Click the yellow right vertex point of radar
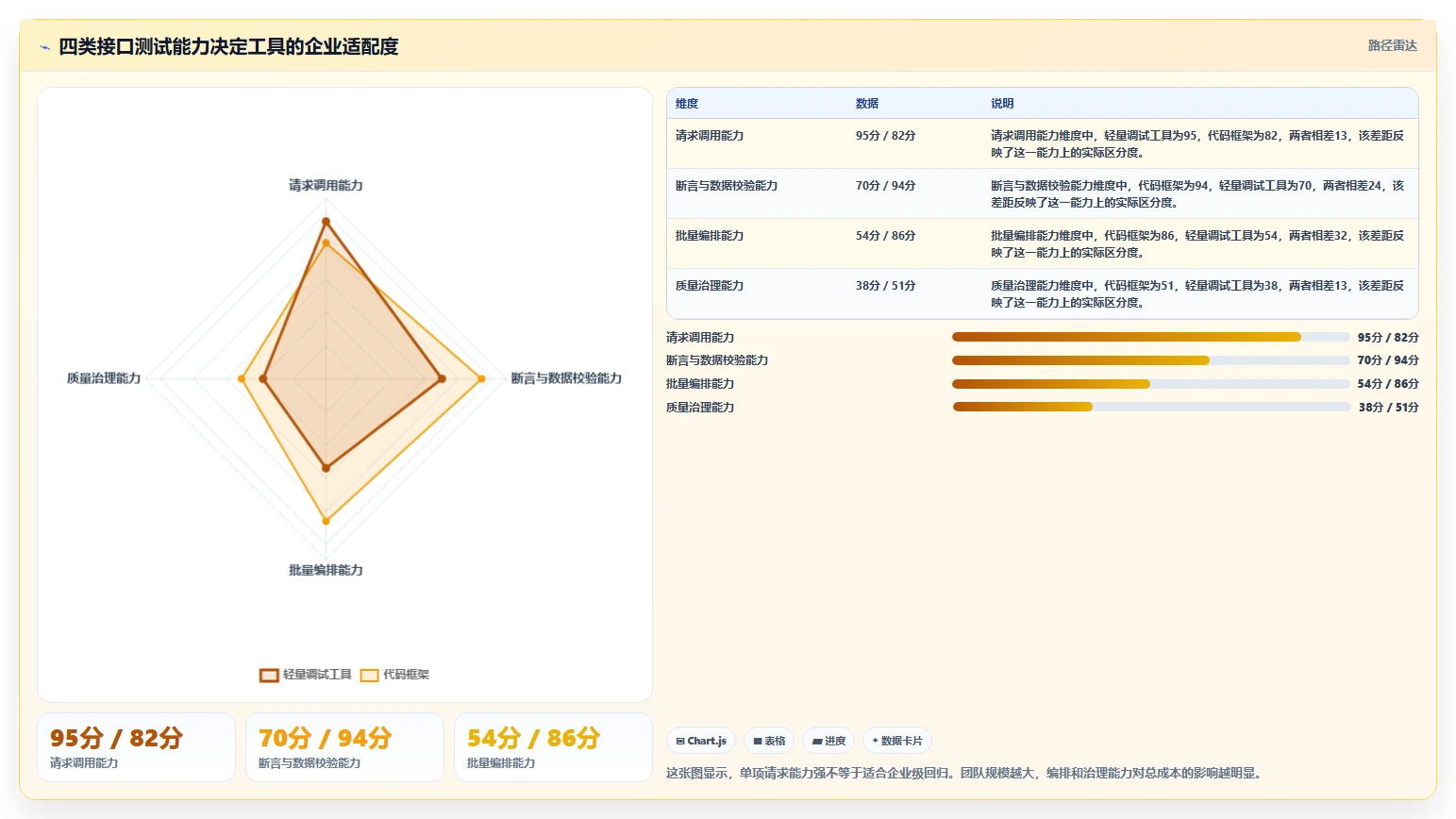The width and height of the screenshot is (1456, 819). click(481, 379)
